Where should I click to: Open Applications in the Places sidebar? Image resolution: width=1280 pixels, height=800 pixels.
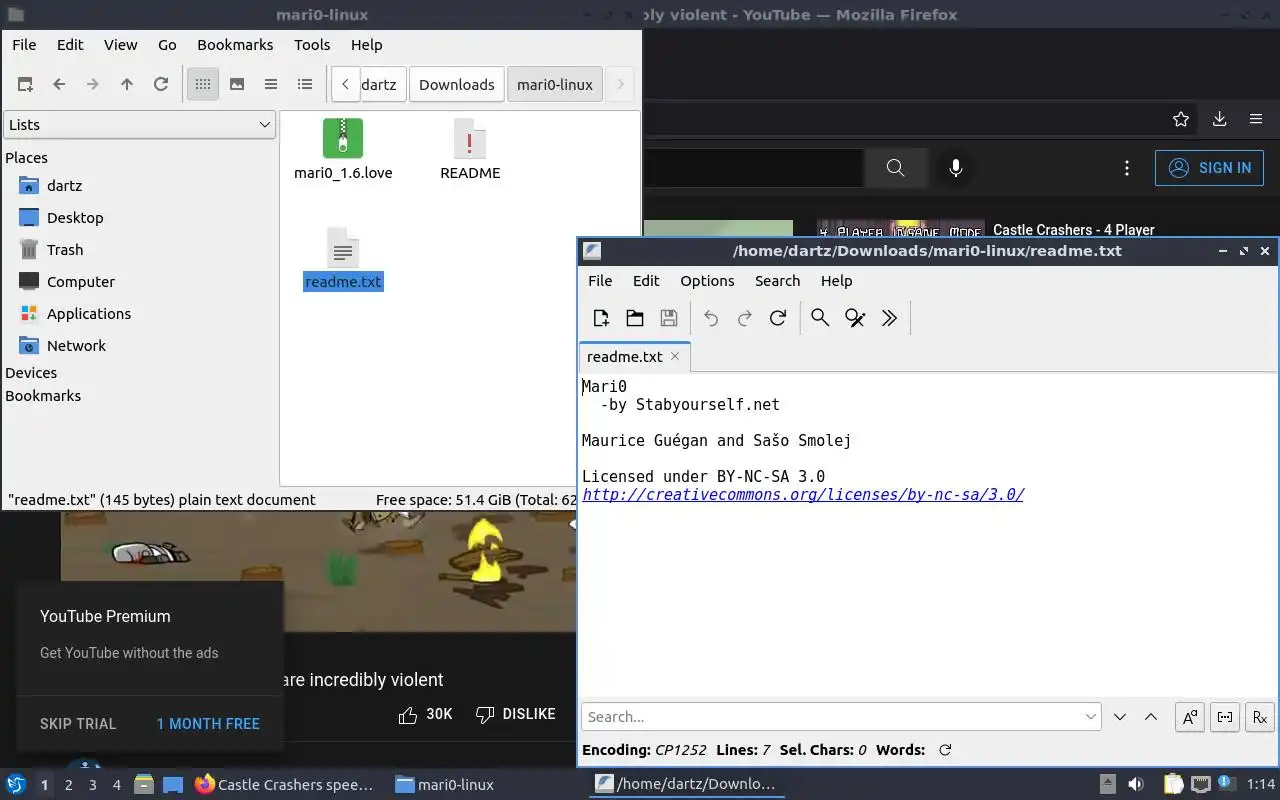pos(89,314)
